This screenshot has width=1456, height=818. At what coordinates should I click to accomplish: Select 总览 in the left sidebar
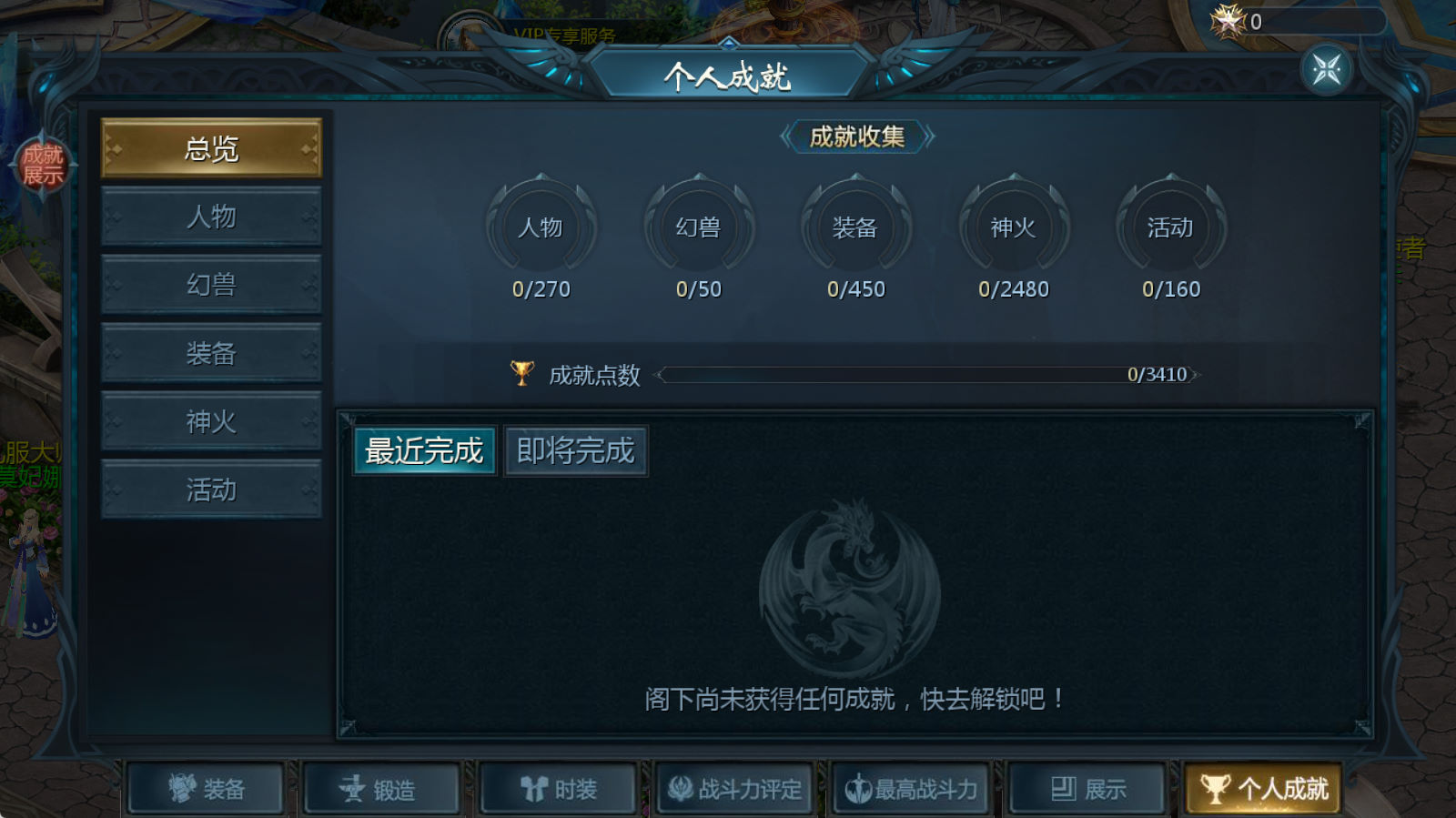211,148
